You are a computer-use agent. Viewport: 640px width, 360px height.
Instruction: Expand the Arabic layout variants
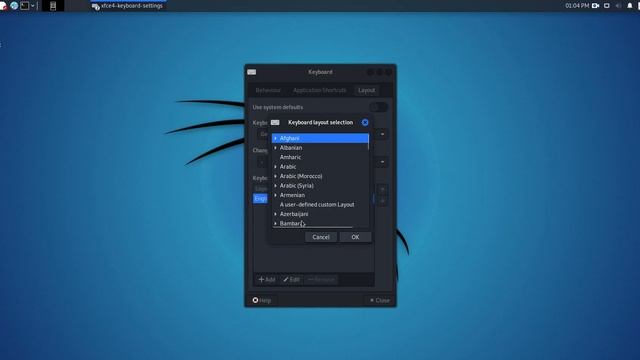[276, 167]
